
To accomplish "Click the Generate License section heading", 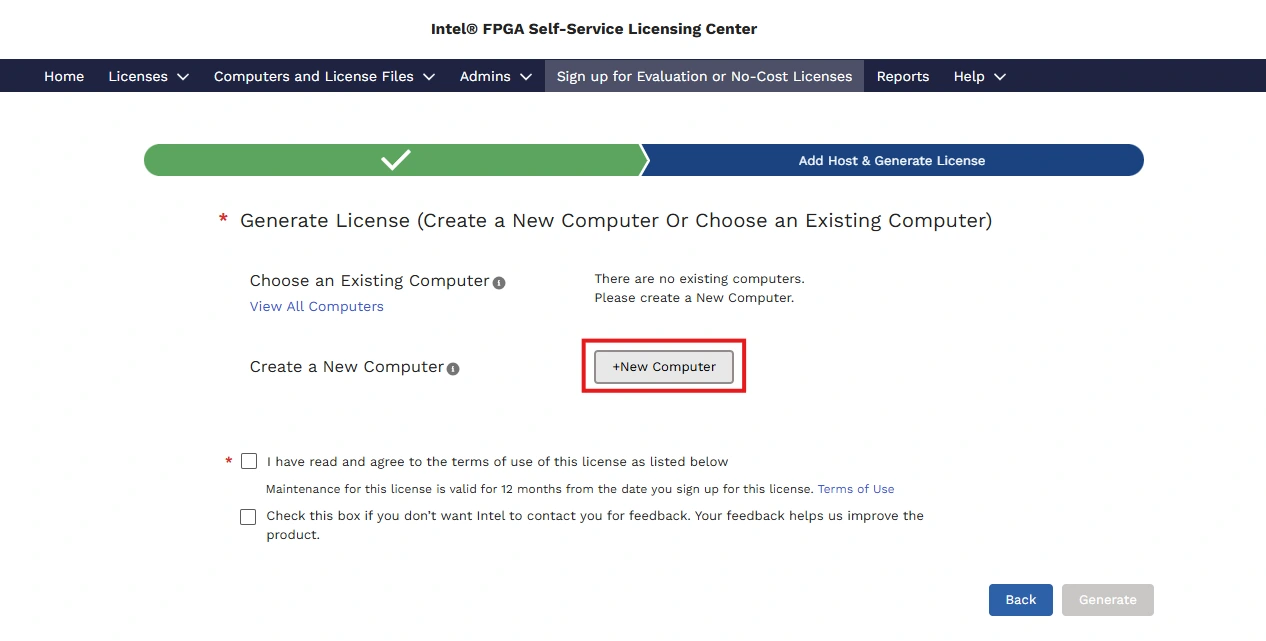I will pyautogui.click(x=615, y=221).
